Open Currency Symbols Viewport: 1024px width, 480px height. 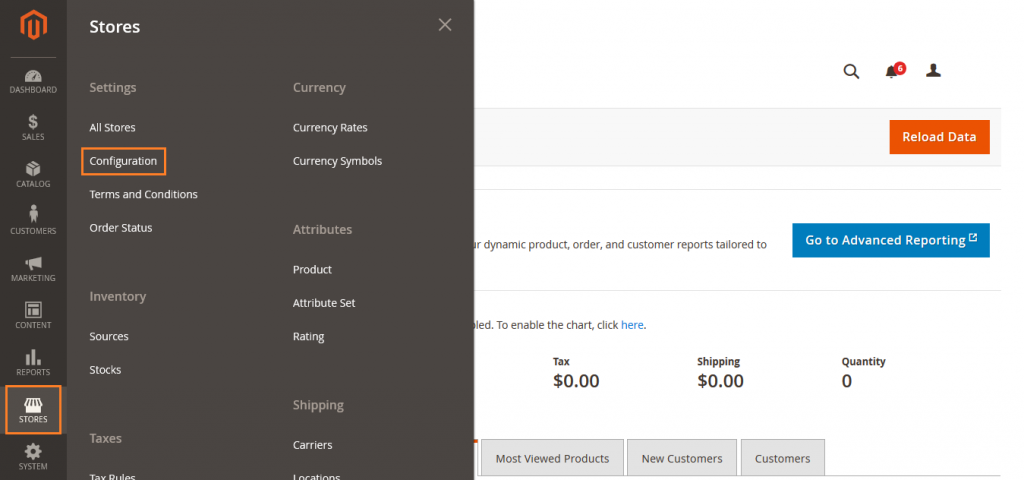[337, 161]
